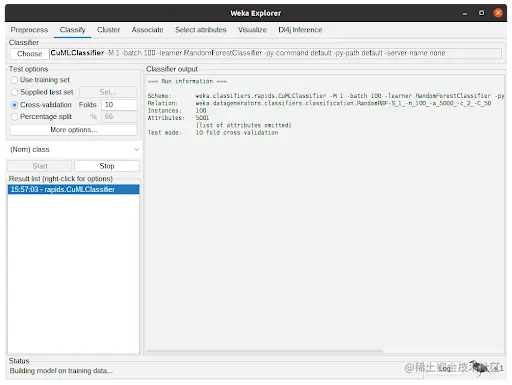This screenshot has width=512, height=385.
Task: Open the (Nom) class attribute dropdown
Action: [74, 149]
